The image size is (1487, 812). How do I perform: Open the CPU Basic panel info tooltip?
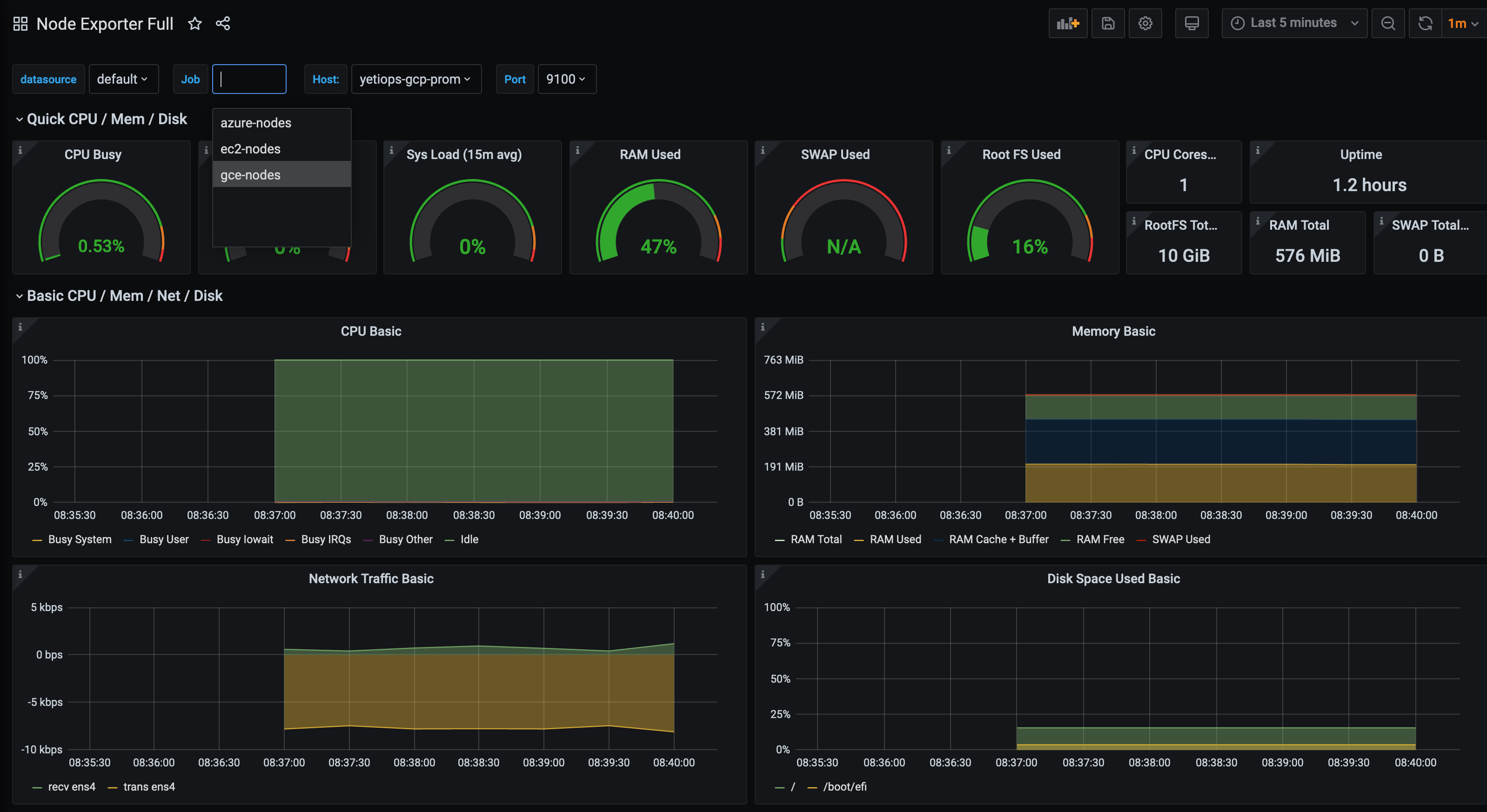click(x=21, y=326)
